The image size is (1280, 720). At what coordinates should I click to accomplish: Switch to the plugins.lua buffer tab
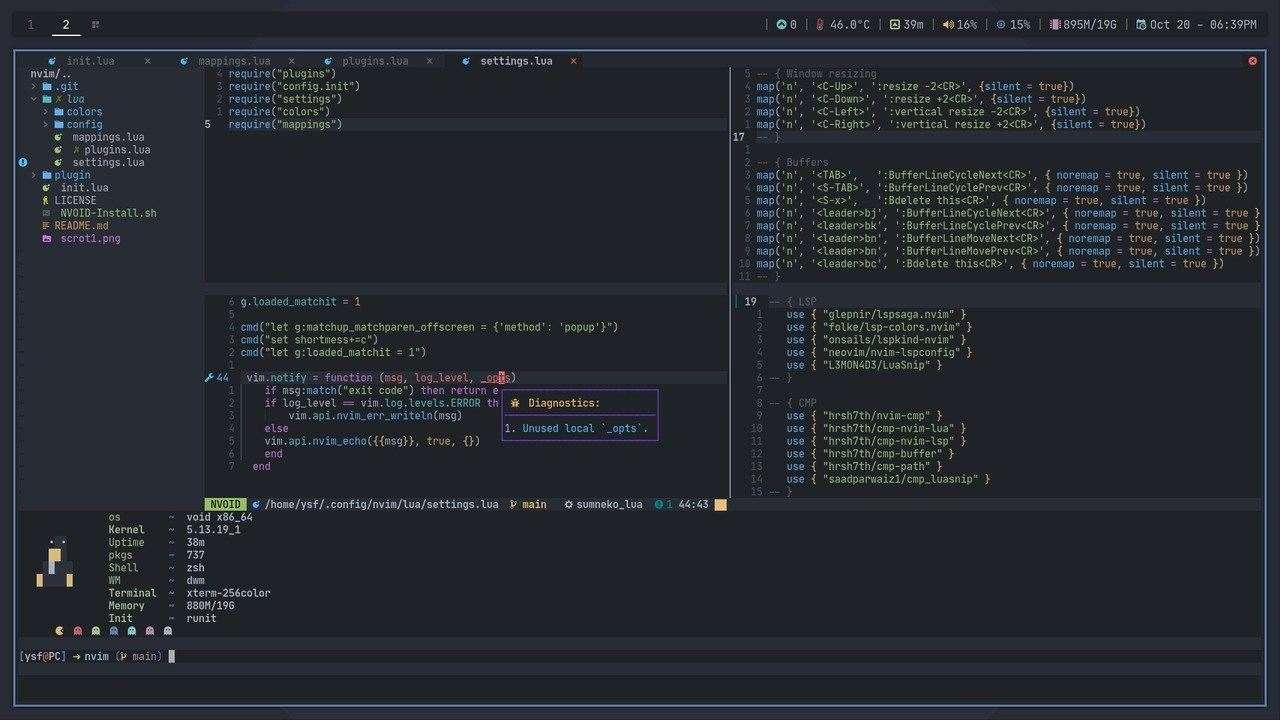[375, 61]
